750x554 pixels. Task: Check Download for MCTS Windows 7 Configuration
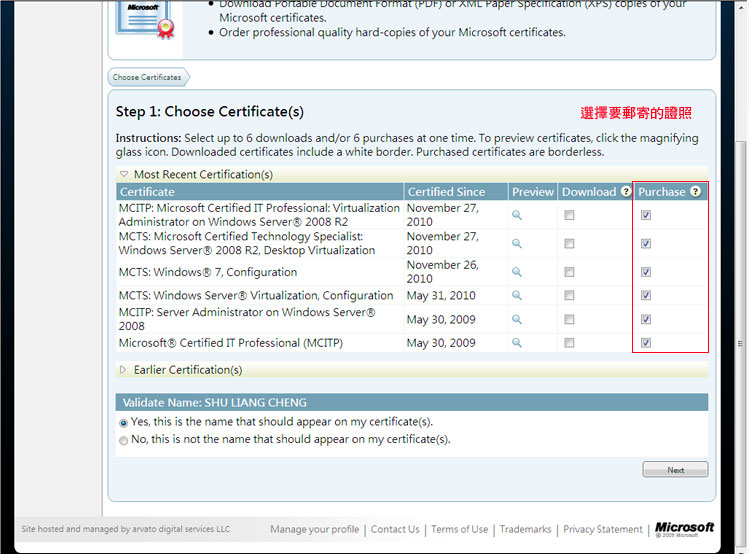[569, 272]
